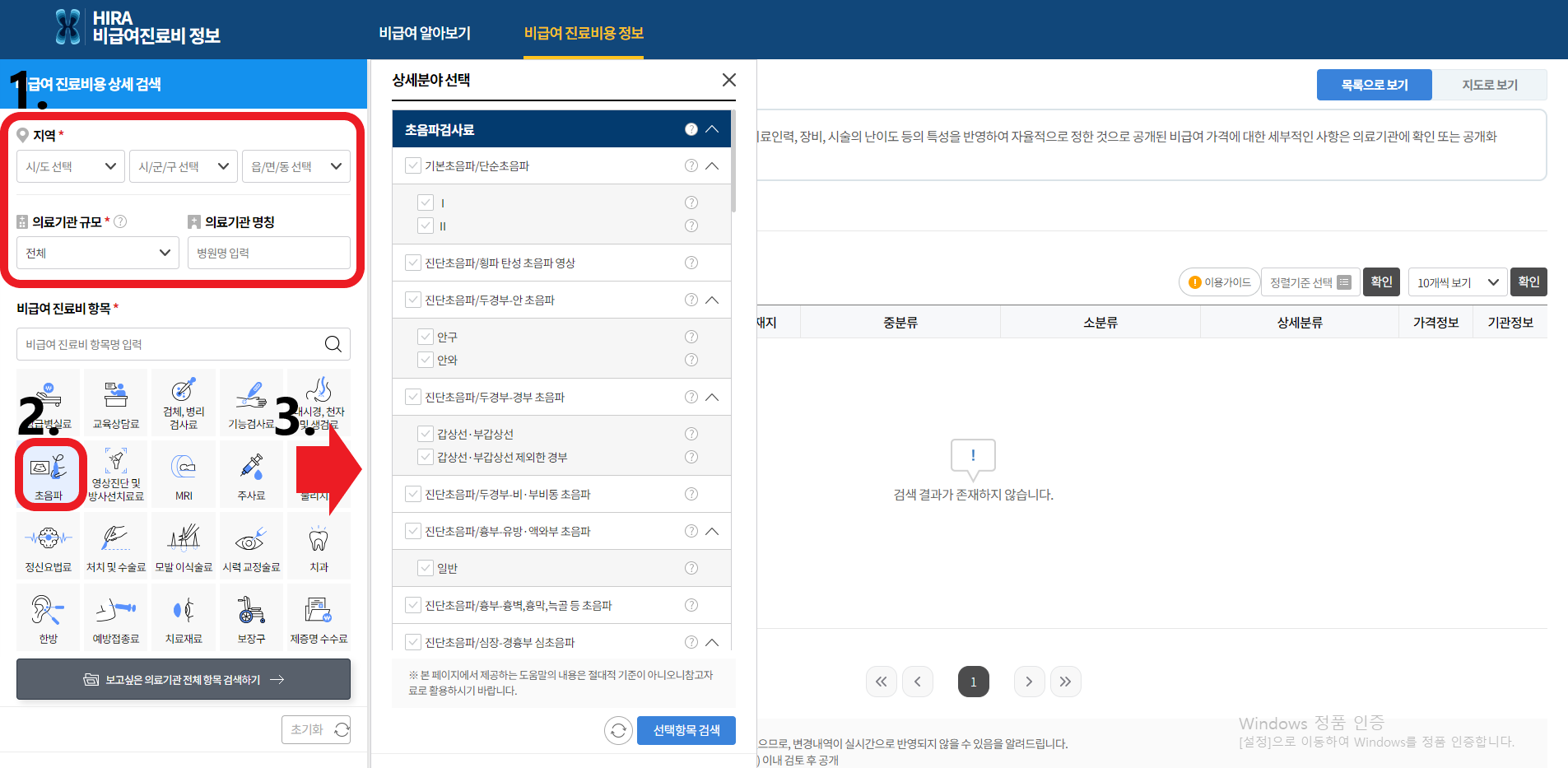Go to last page double arrow
Viewport: 1568px width, 768px height.
point(1065,682)
